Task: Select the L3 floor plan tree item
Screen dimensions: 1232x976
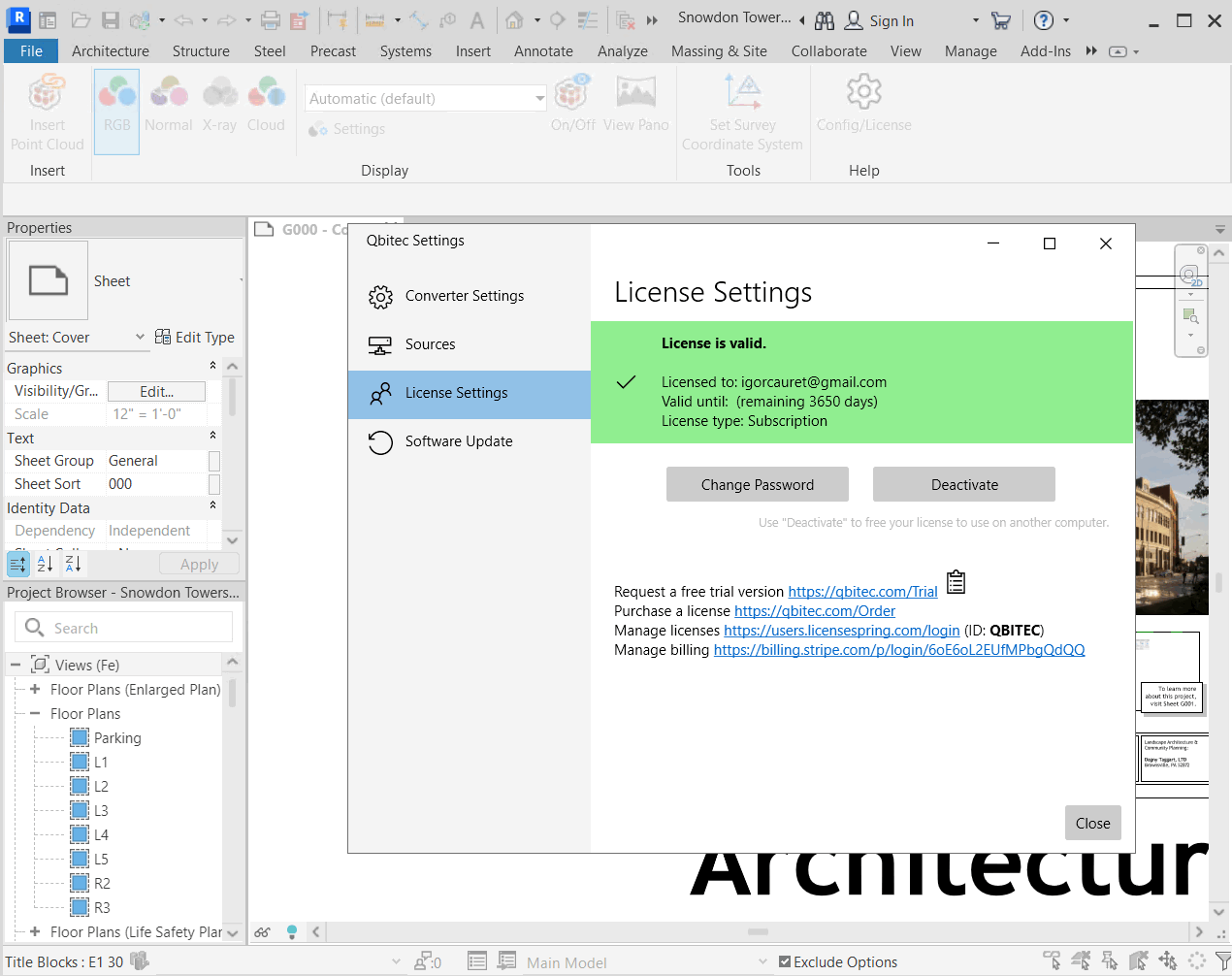Action: (x=90, y=811)
